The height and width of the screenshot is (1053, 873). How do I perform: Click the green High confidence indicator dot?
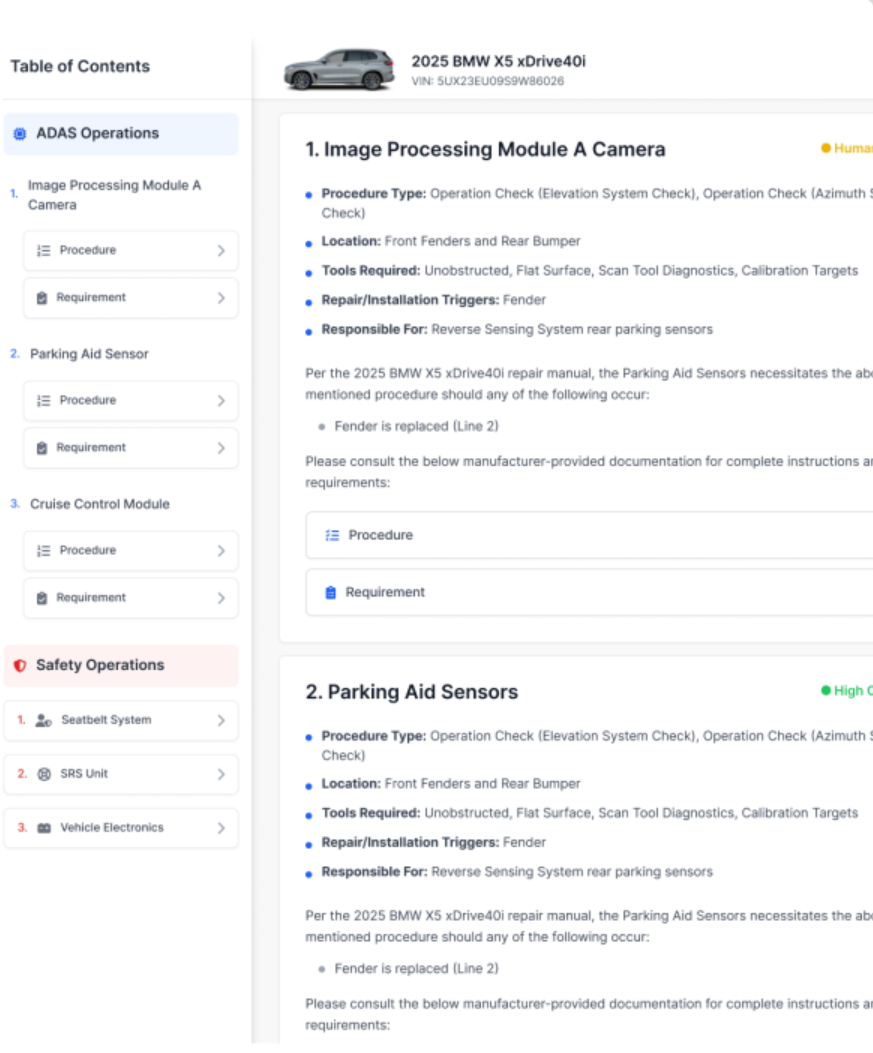(x=826, y=691)
